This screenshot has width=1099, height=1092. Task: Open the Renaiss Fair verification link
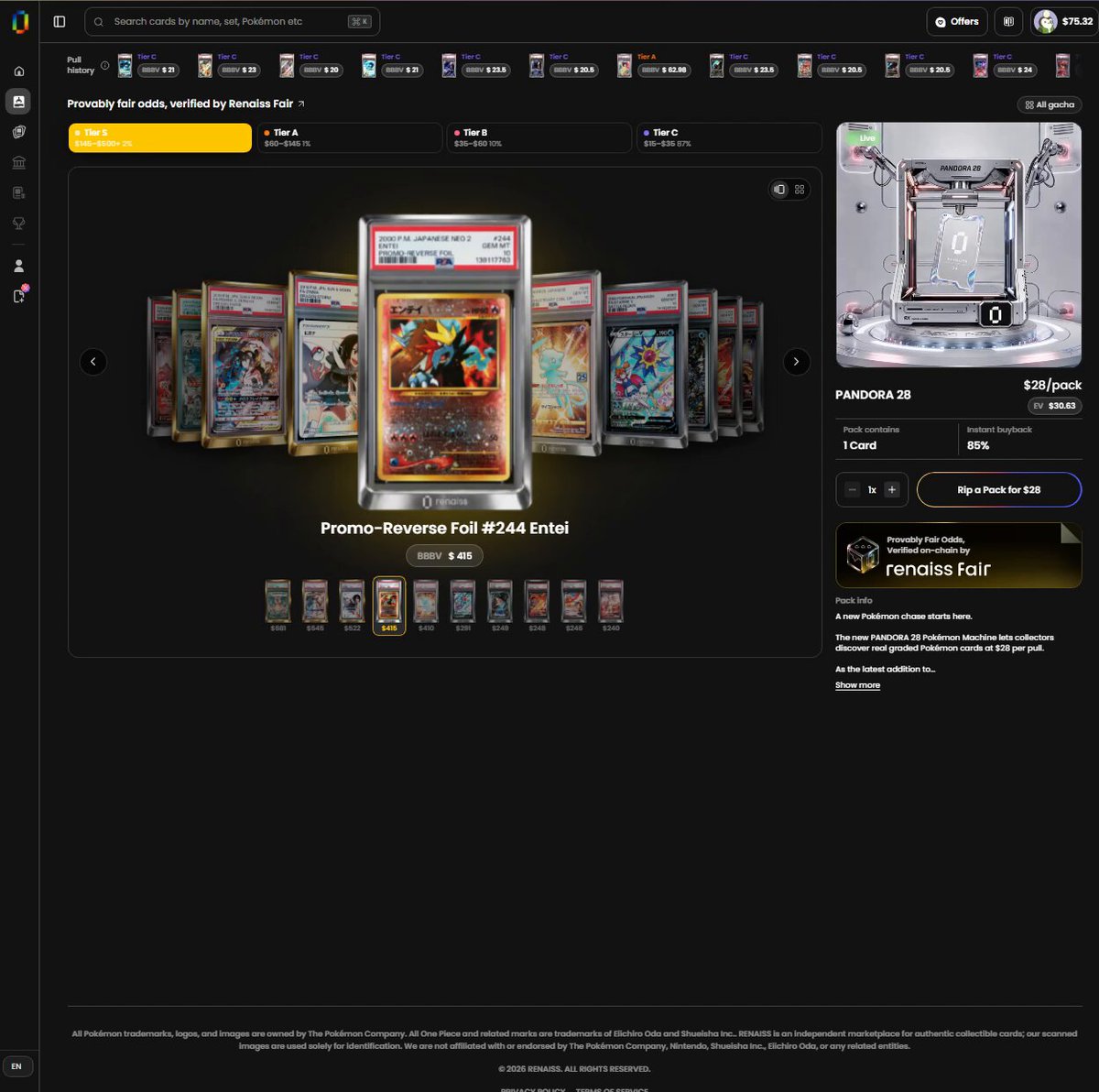(186, 104)
